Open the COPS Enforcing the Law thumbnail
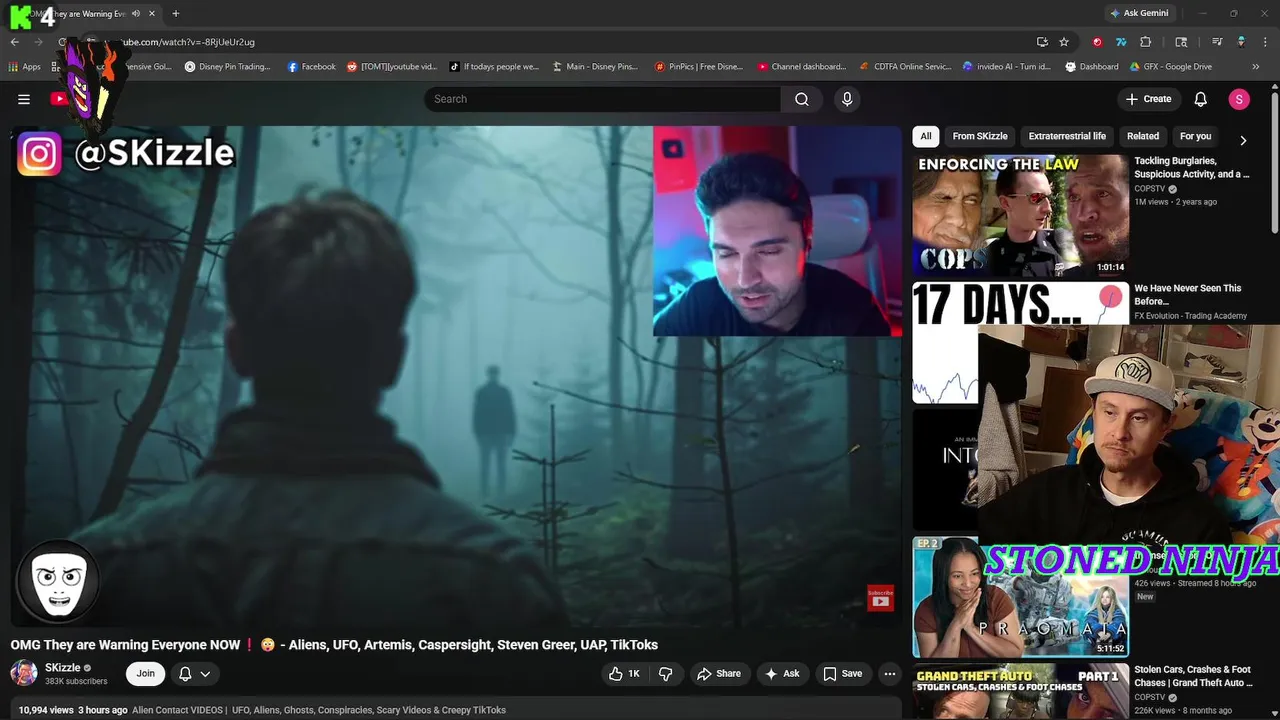 [x=1020, y=215]
